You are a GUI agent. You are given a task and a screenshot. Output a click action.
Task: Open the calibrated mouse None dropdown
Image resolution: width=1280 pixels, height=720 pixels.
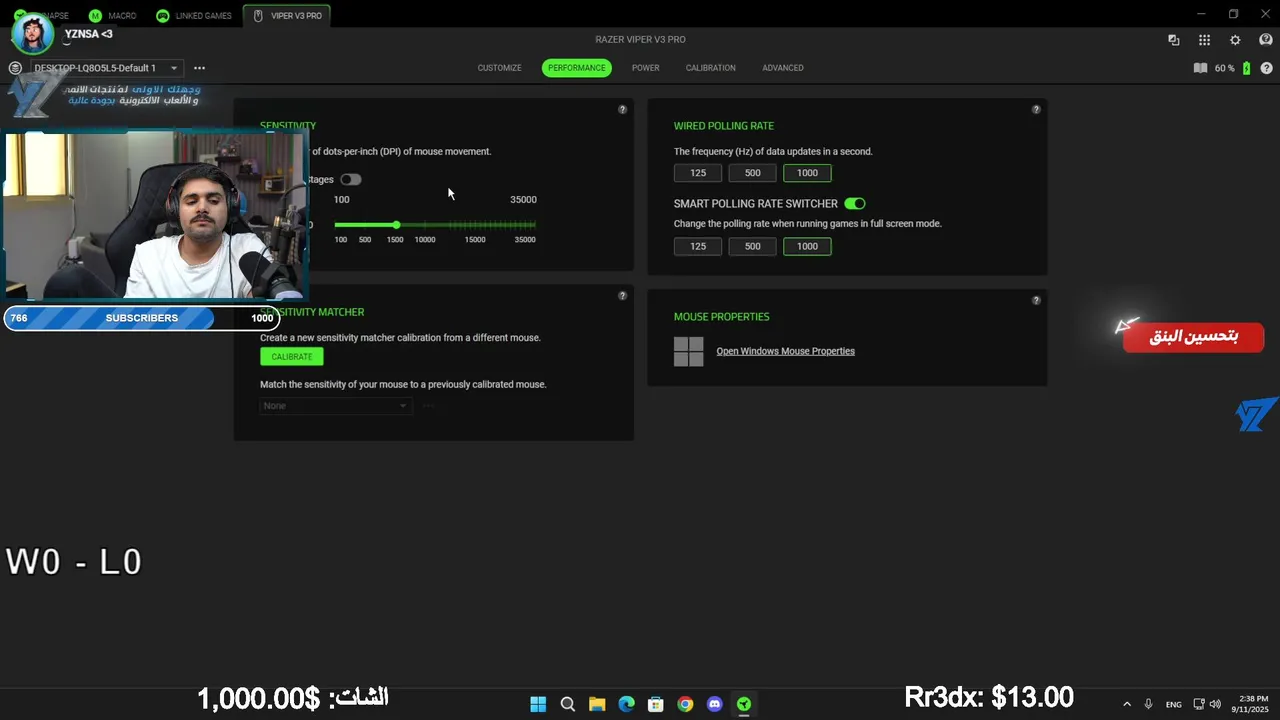(335, 406)
